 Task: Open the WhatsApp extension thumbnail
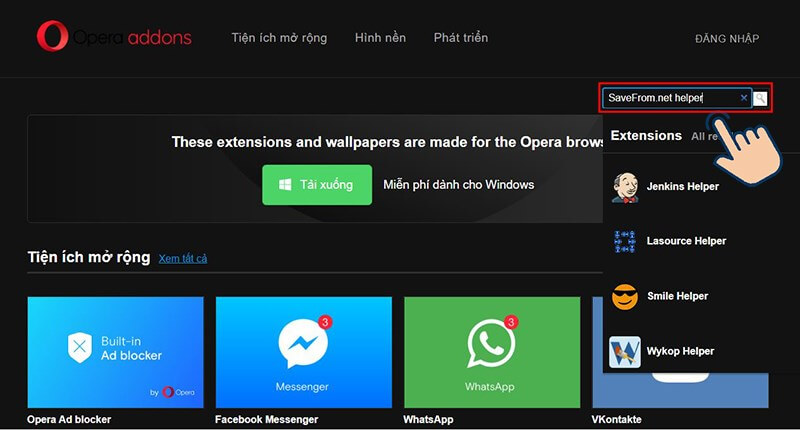[492, 352]
